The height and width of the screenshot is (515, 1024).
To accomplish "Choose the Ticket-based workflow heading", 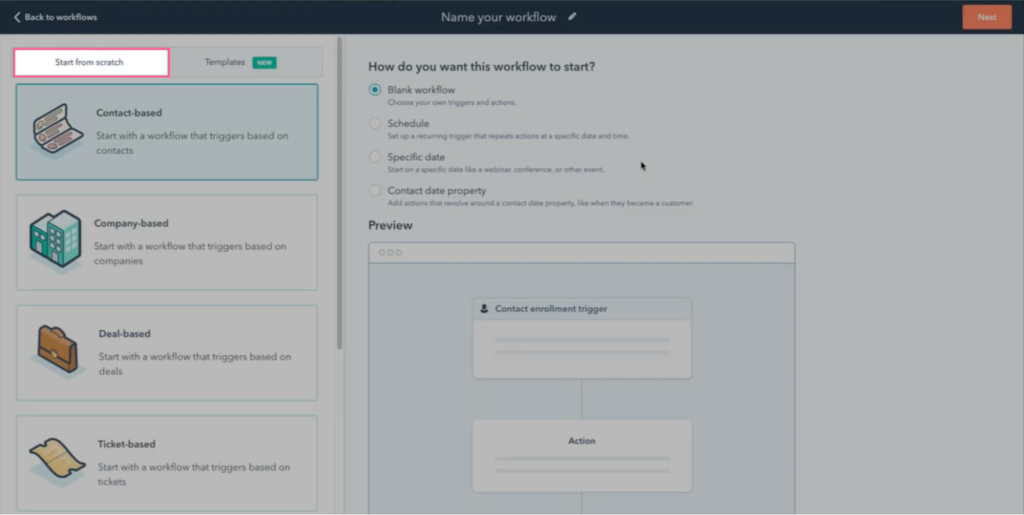I will tap(126, 444).
